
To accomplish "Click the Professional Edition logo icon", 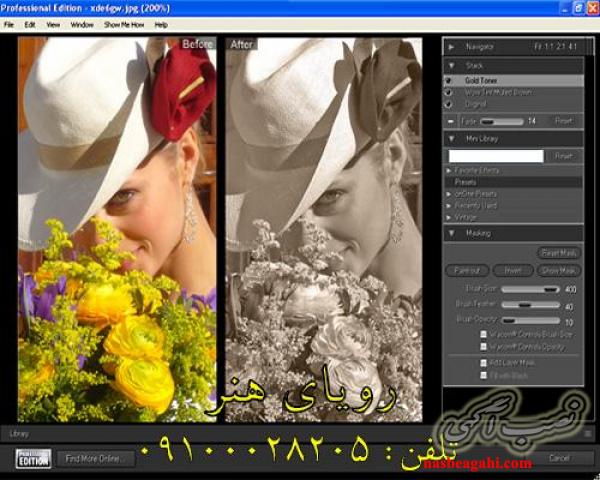I will point(33,458).
